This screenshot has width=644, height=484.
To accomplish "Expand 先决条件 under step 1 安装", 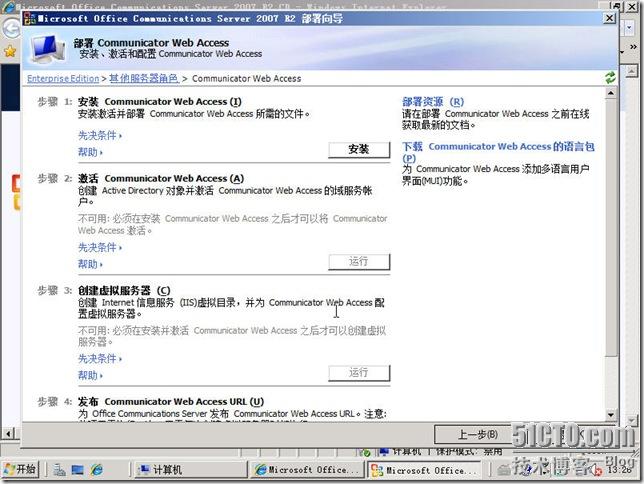I will click(100, 135).
